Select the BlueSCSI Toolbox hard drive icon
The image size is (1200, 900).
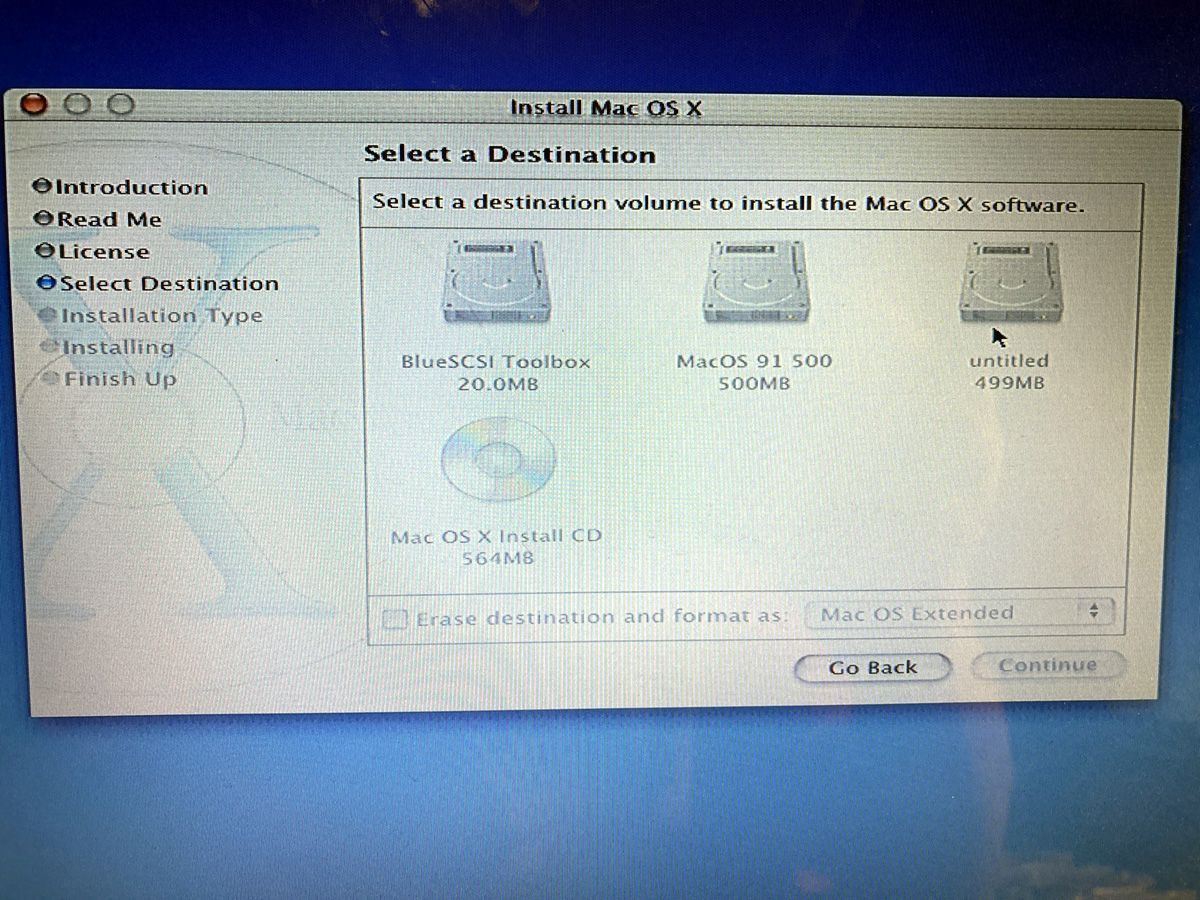coord(496,284)
